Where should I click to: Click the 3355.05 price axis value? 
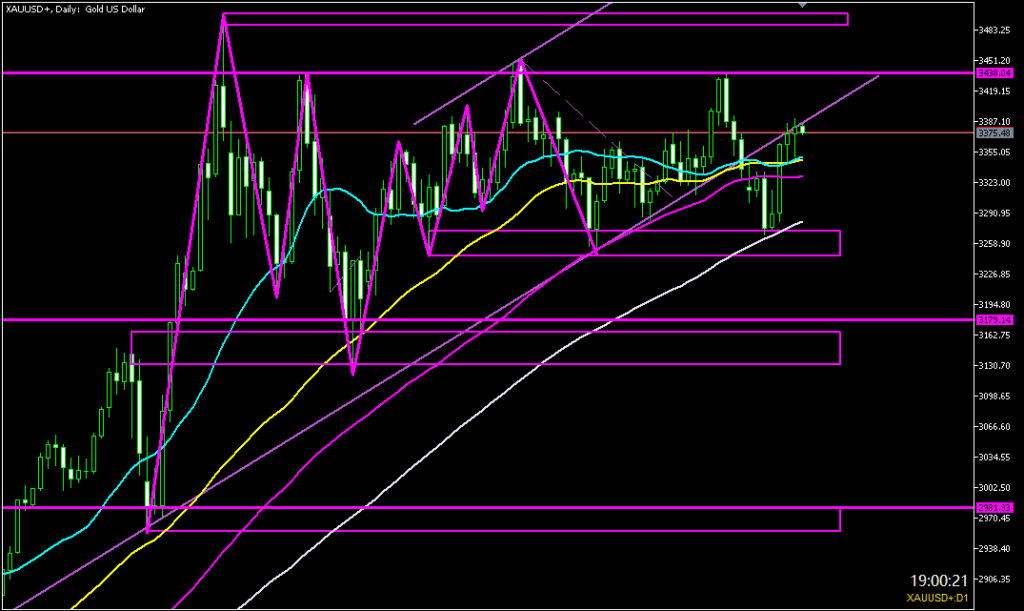tap(995, 152)
